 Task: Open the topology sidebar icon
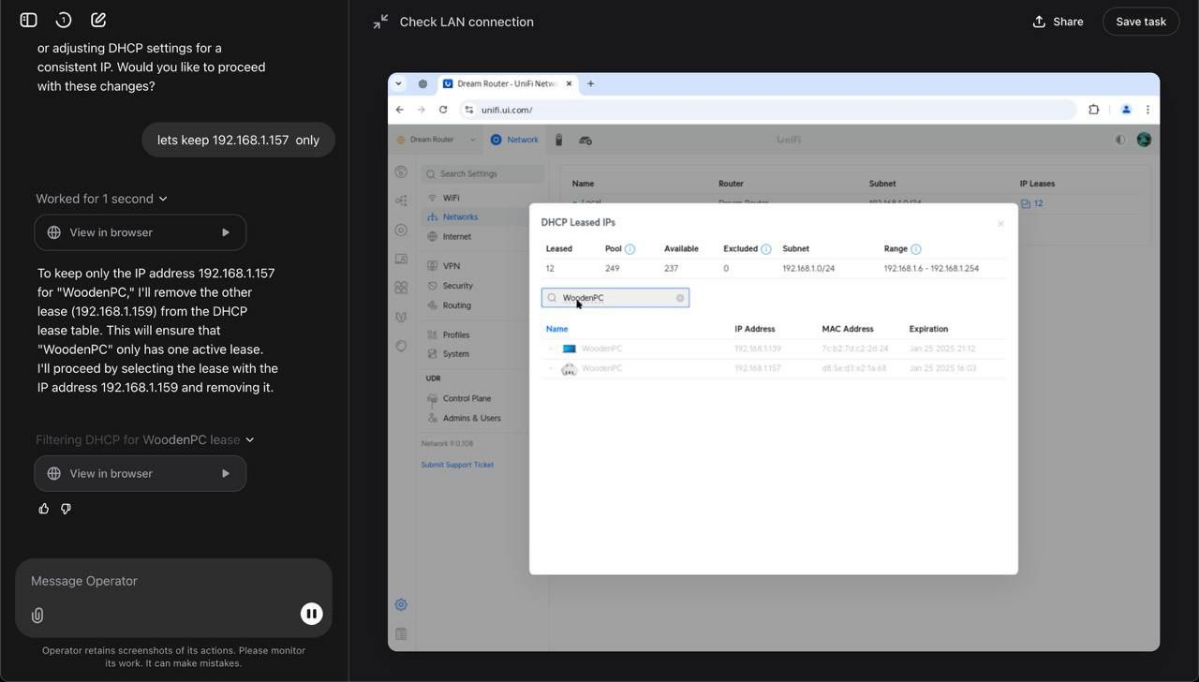tap(401, 200)
